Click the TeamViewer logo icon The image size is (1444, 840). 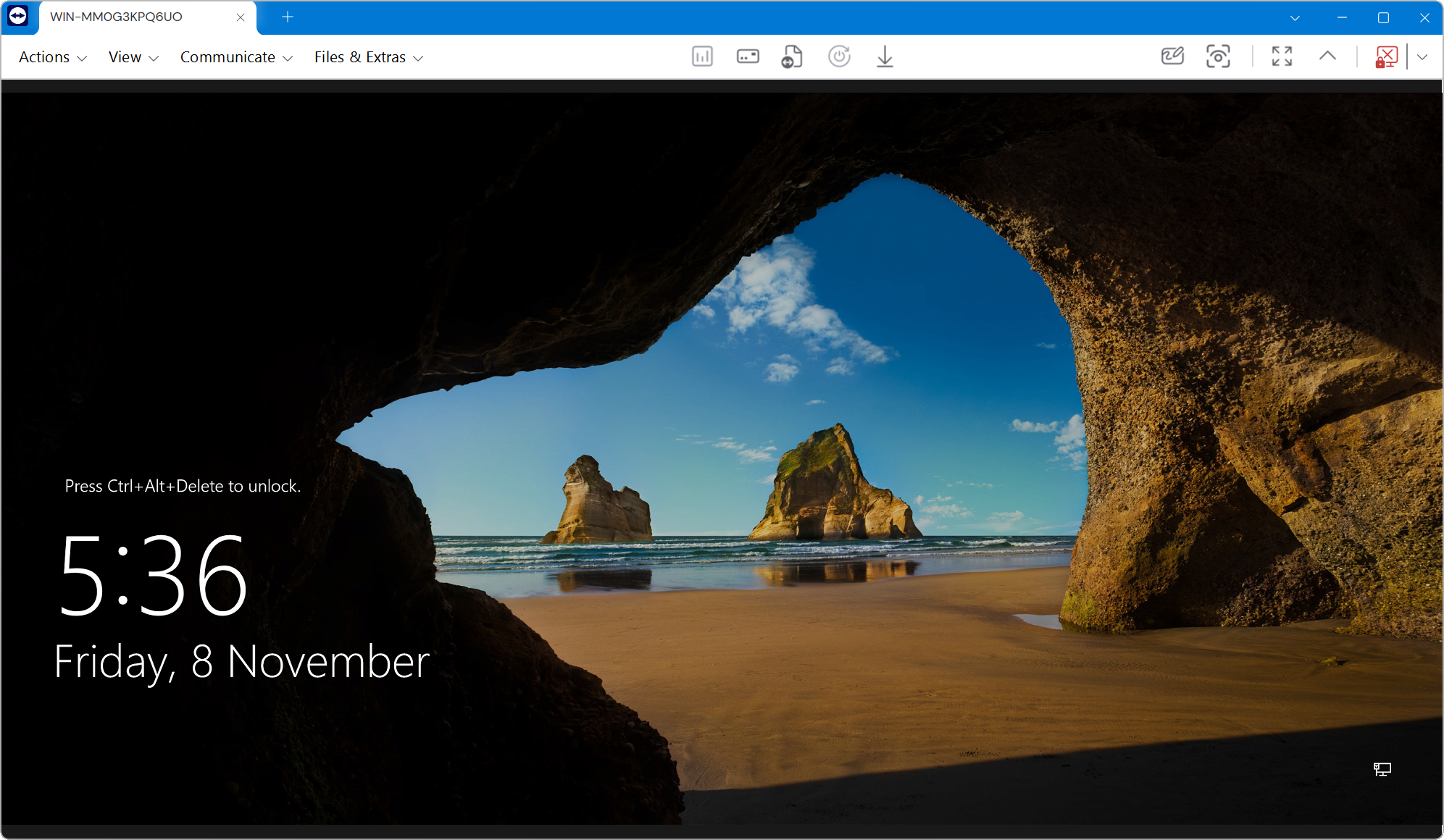pos(18,16)
